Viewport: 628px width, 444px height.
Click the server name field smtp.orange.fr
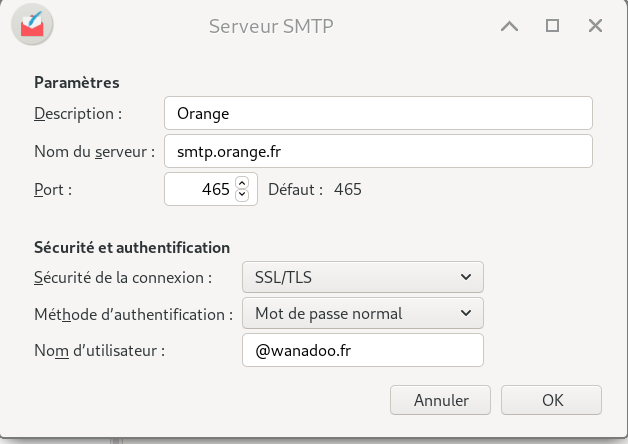[x=378, y=151]
